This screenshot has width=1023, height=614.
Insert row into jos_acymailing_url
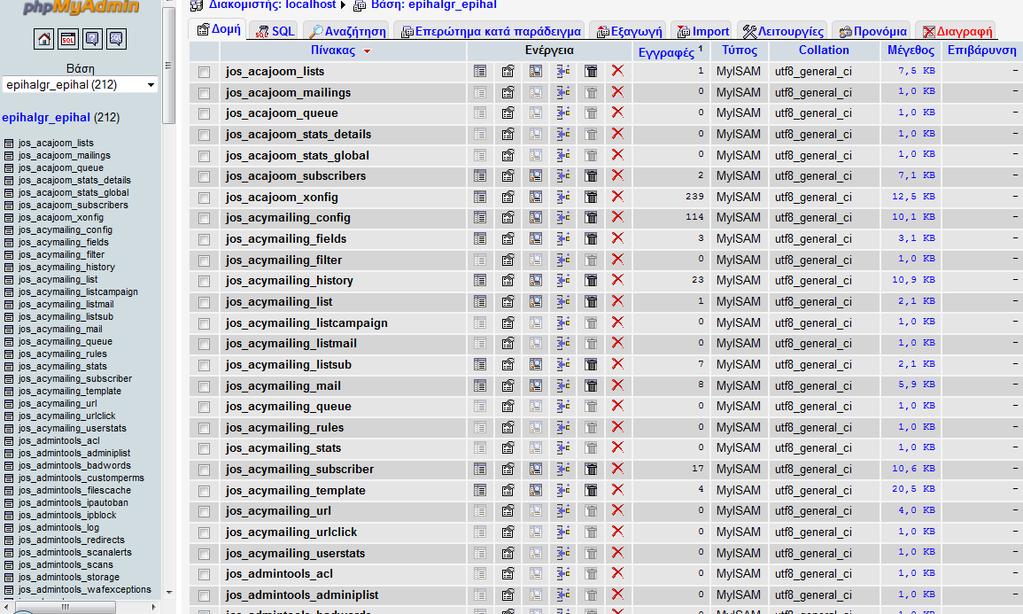[x=563, y=511]
